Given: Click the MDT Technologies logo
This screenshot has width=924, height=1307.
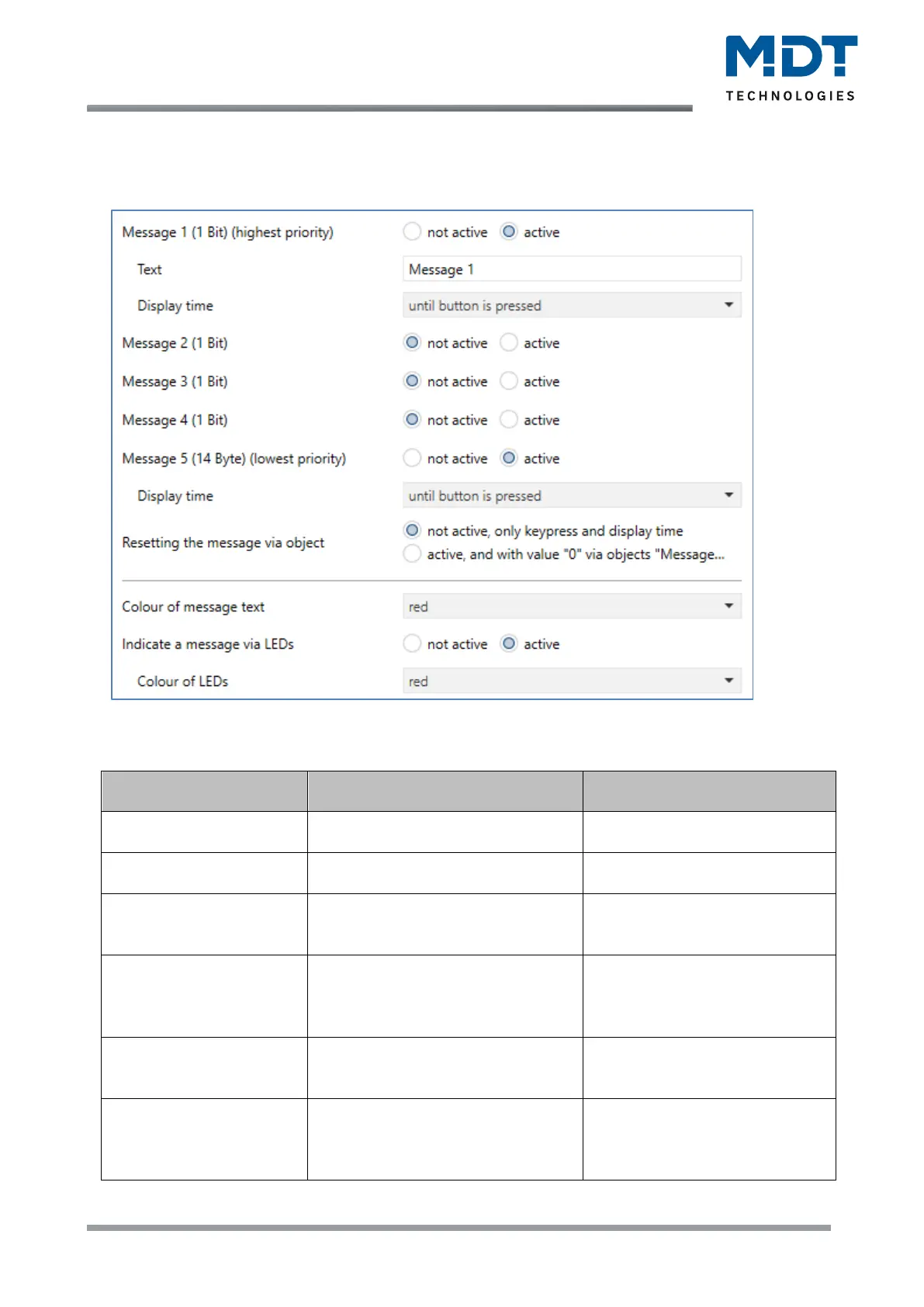Looking at the screenshot, I should [x=791, y=68].
